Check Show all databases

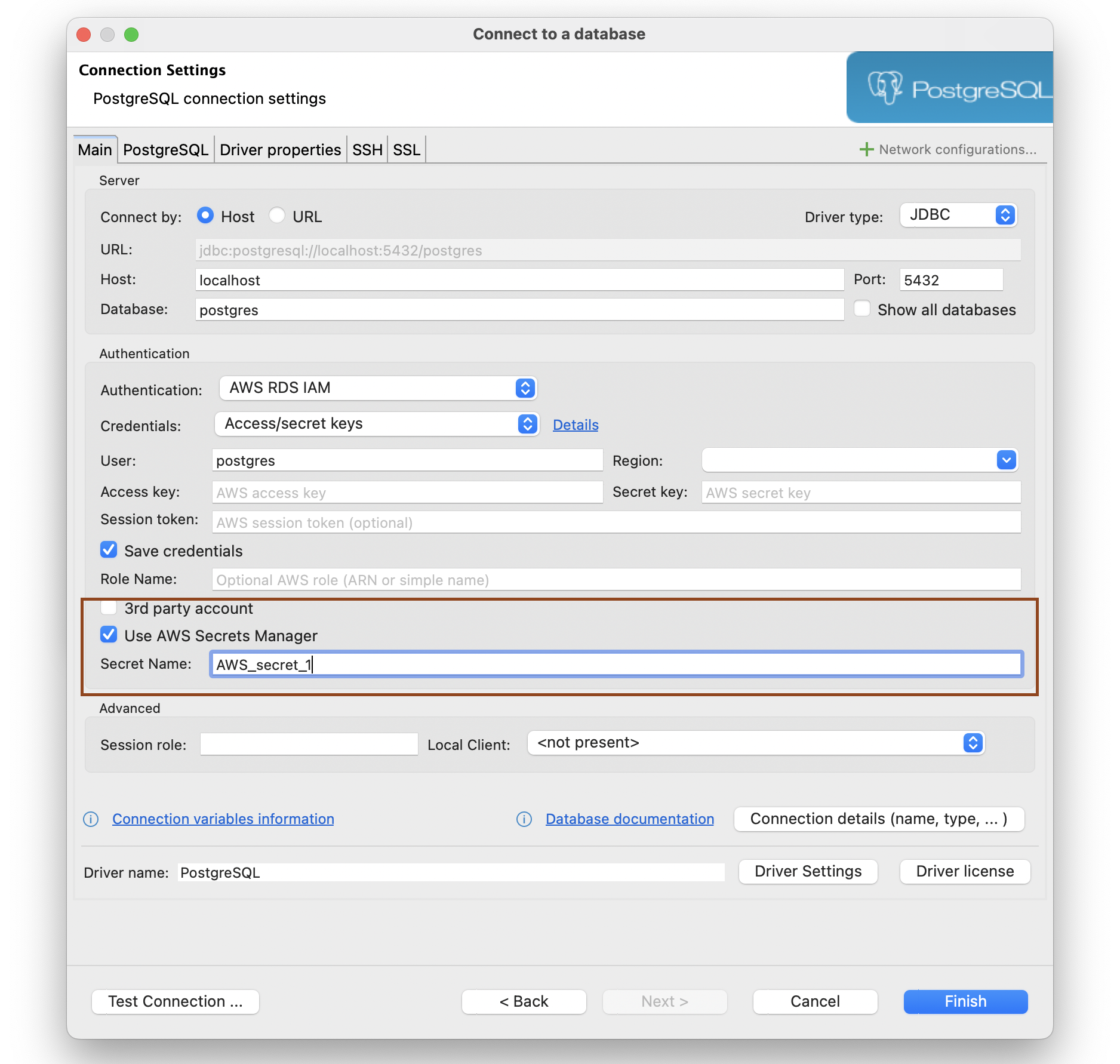pyautogui.click(x=862, y=308)
